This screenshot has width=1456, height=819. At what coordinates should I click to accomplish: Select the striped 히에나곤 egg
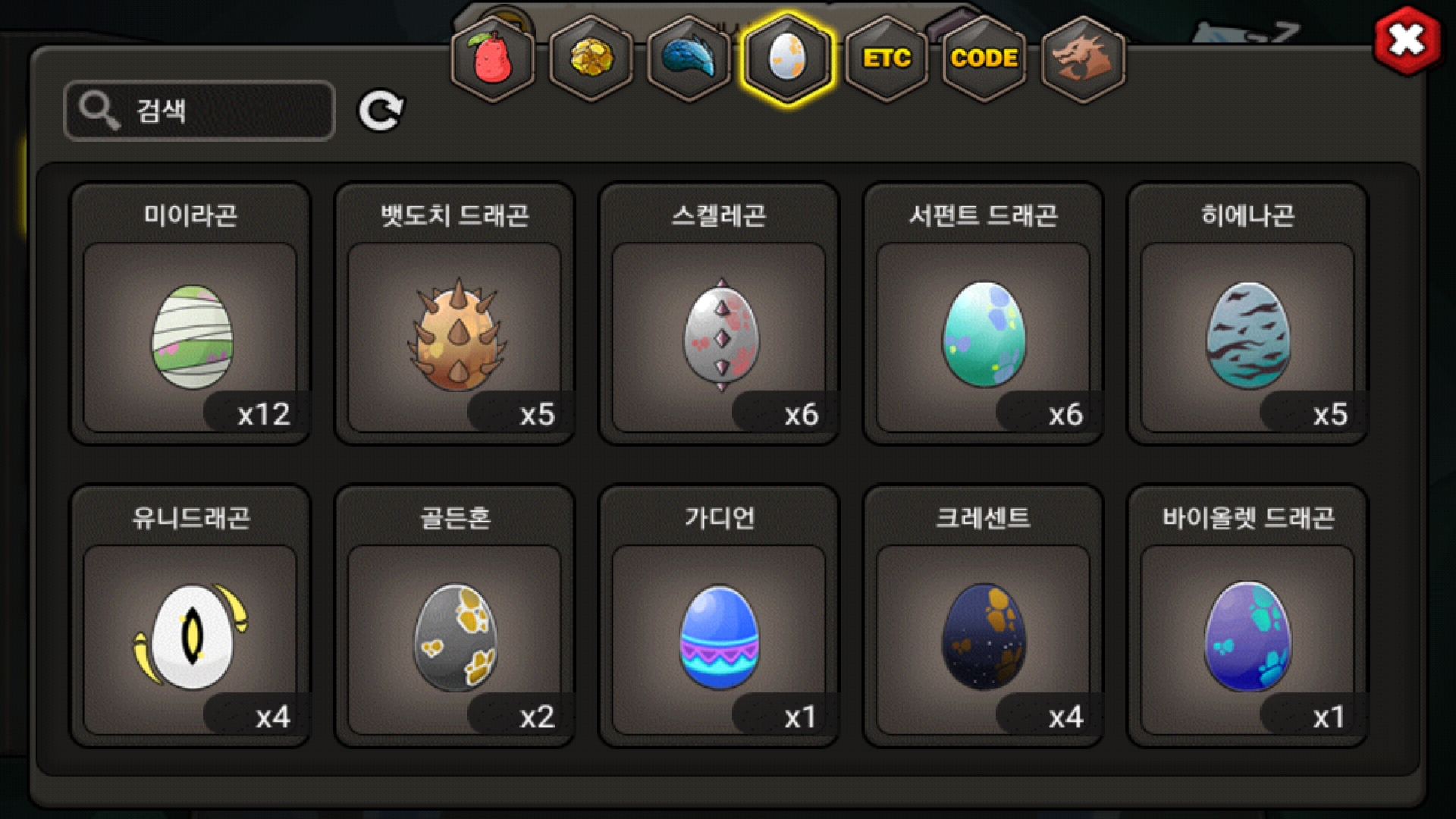coord(1247,314)
